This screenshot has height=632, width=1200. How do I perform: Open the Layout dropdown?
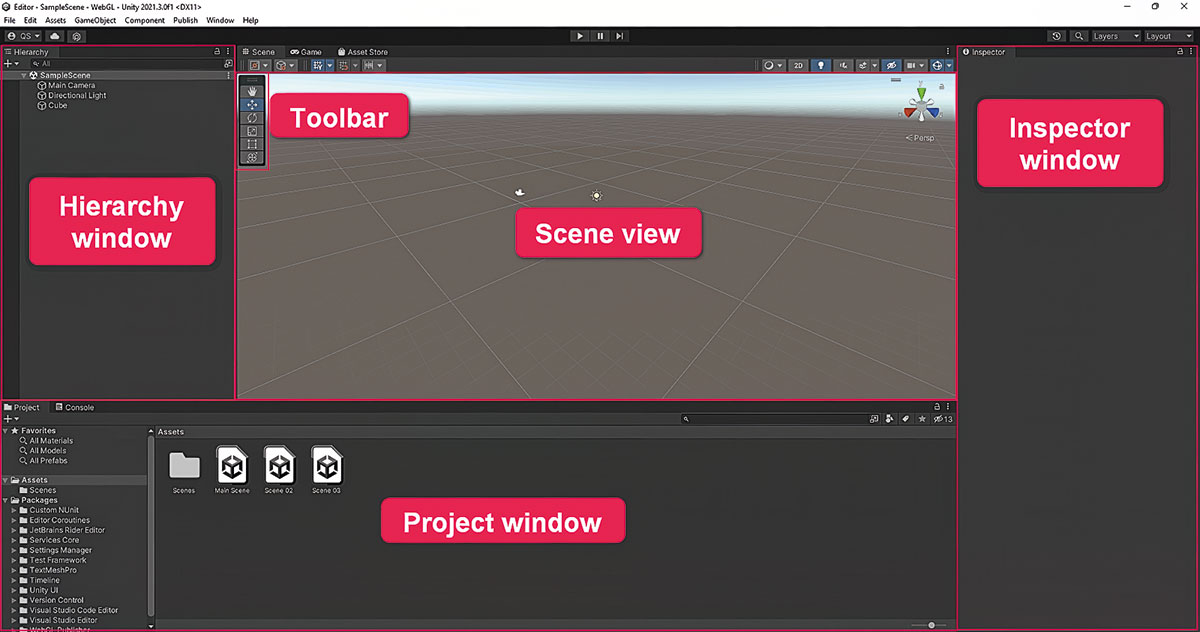pyautogui.click(x=1167, y=36)
